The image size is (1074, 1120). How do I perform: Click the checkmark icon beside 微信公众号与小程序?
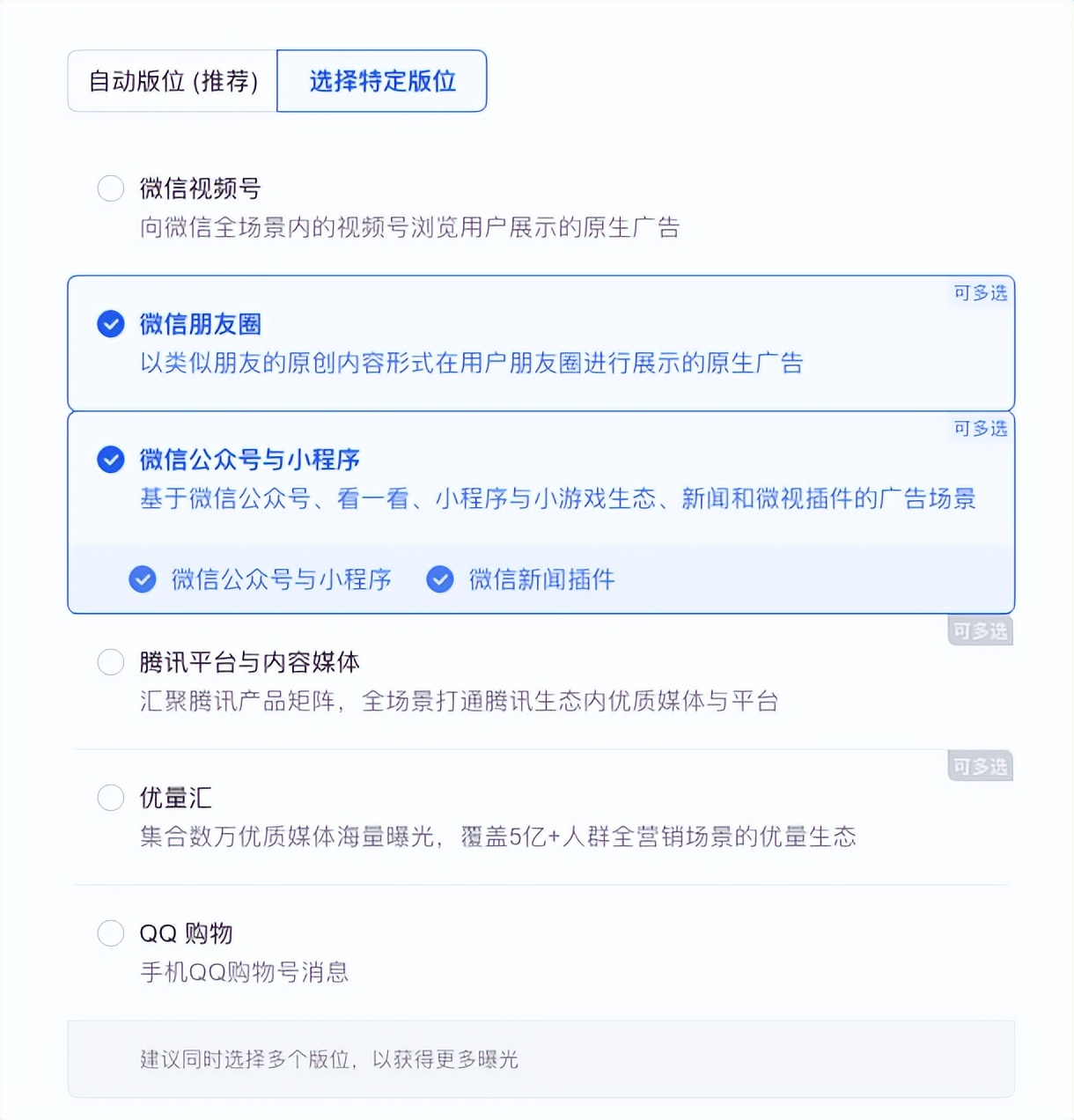(110, 459)
